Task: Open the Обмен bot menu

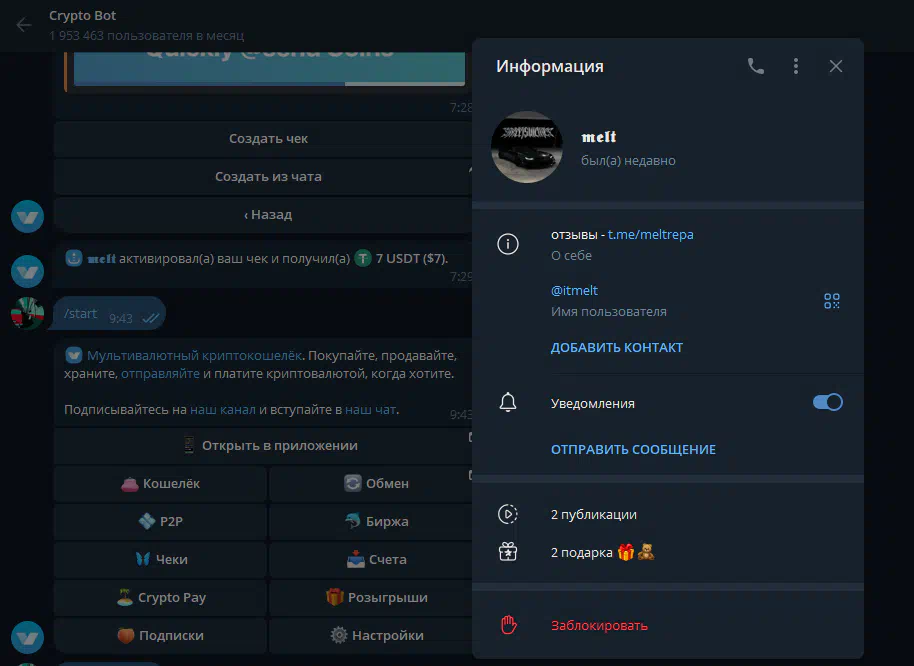Action: [371, 484]
